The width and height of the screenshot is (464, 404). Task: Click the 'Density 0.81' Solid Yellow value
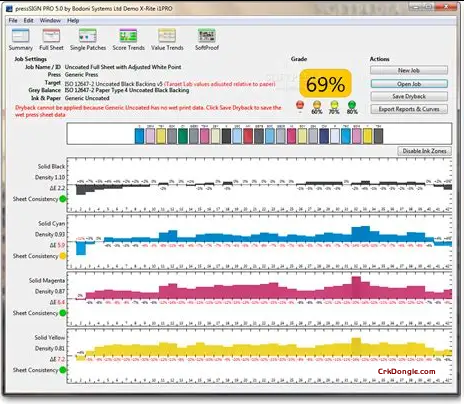pyautogui.click(x=50, y=348)
